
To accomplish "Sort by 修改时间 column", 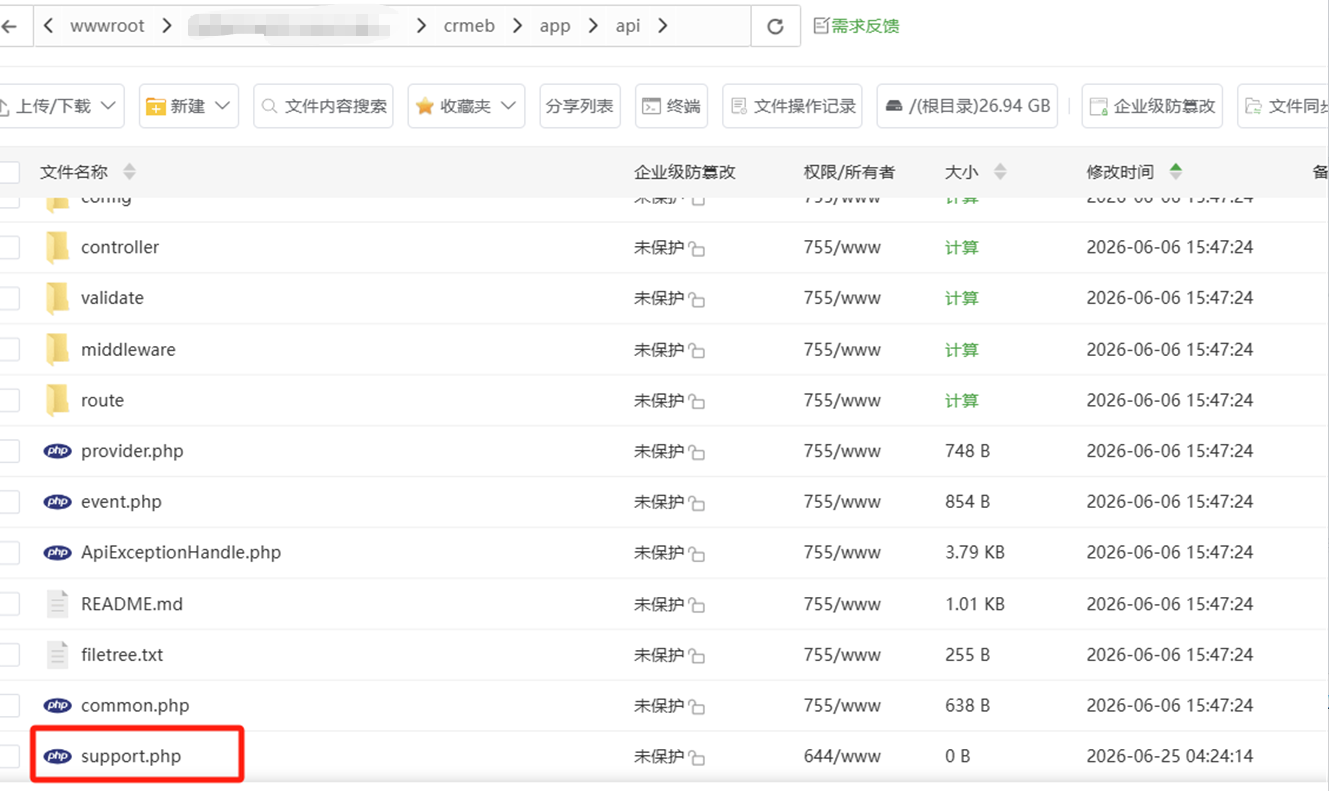I will (1176, 172).
